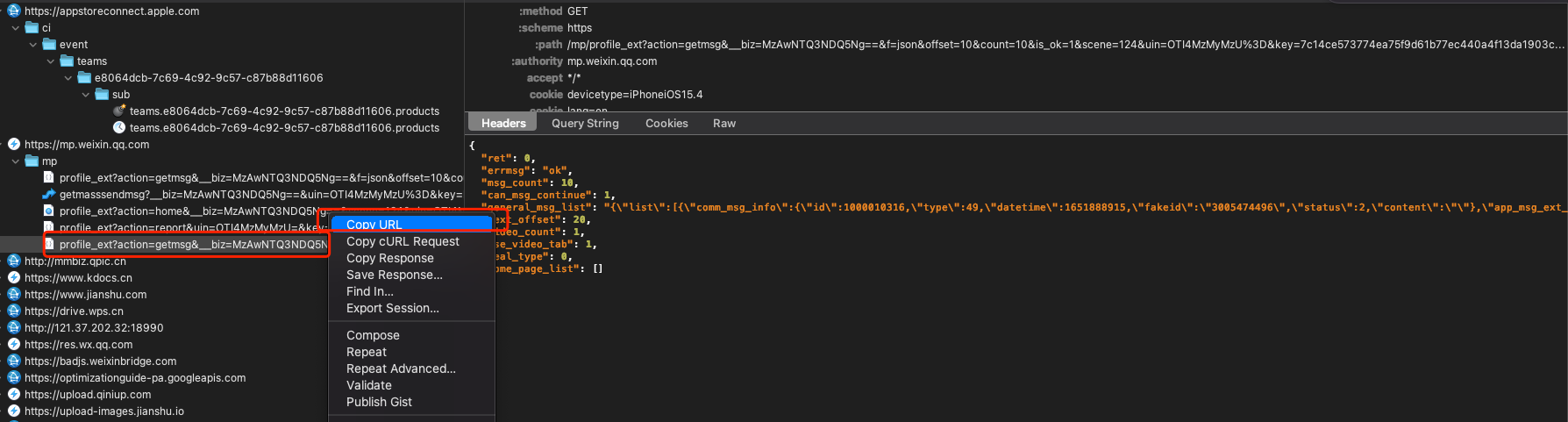Switch to the Query String tab

point(585,123)
